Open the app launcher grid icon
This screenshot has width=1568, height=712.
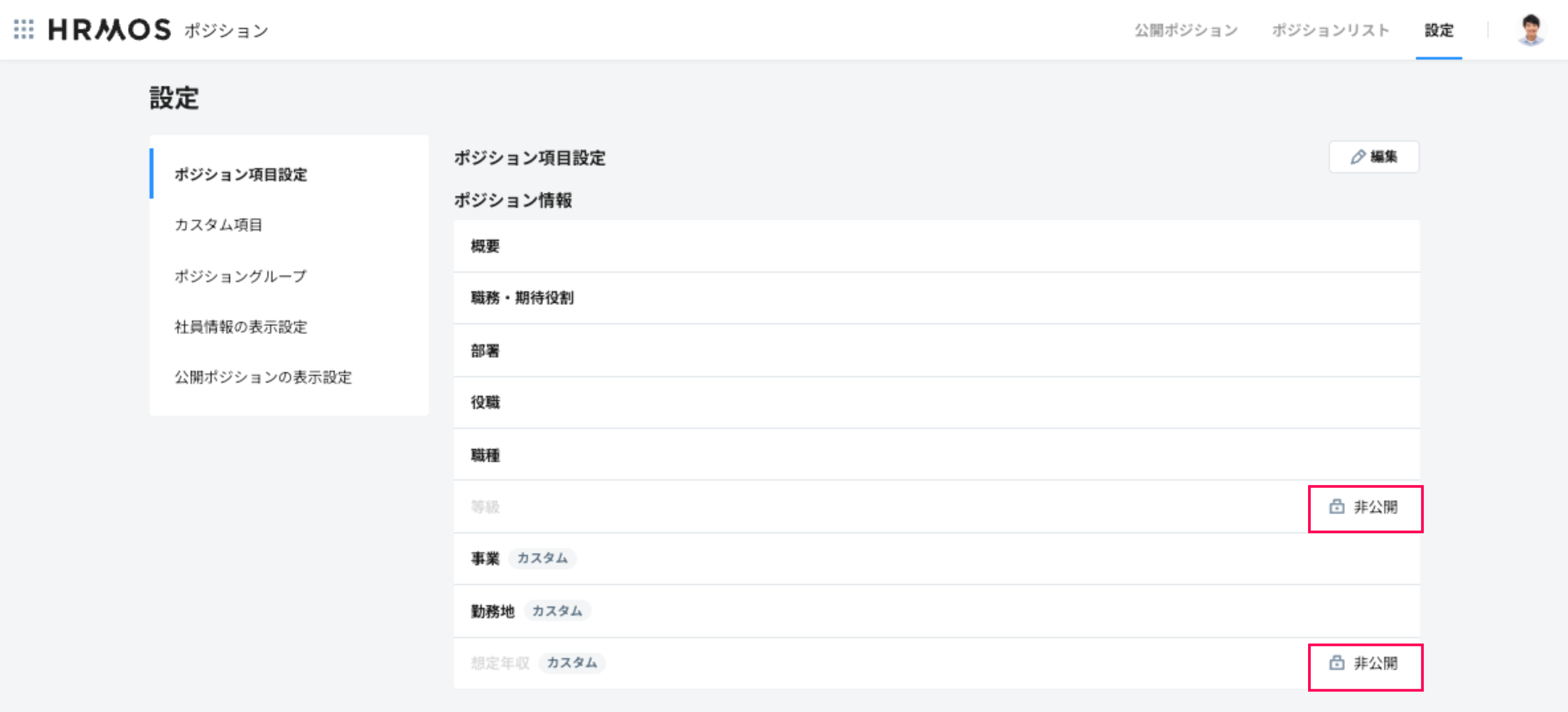pyautogui.click(x=24, y=29)
